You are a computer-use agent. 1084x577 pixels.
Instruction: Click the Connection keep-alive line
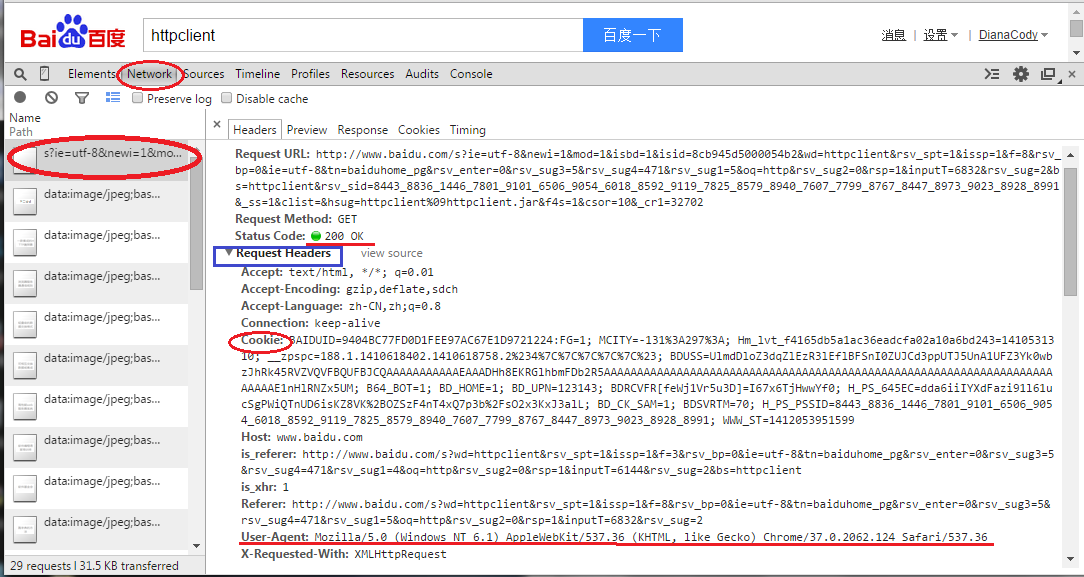point(310,323)
